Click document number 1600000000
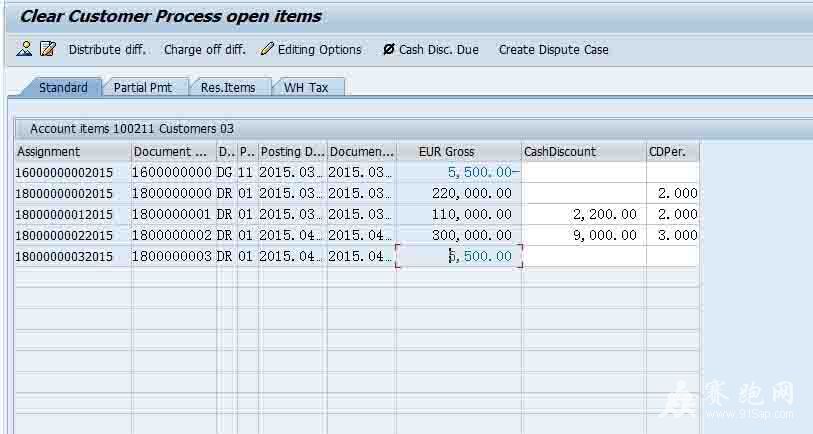 172,172
